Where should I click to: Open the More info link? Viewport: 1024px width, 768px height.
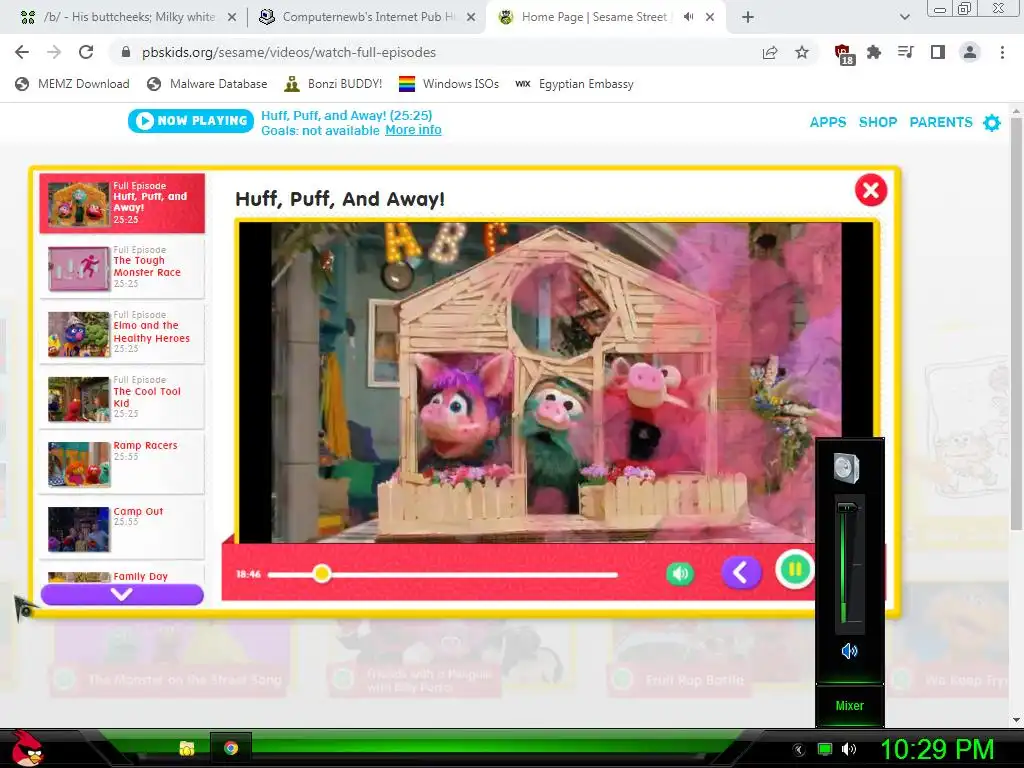point(413,130)
